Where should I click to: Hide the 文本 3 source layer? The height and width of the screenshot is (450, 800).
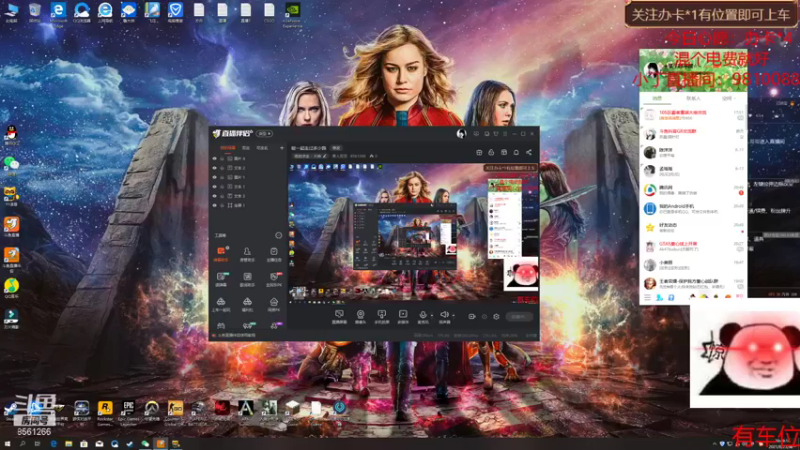click(x=214, y=196)
